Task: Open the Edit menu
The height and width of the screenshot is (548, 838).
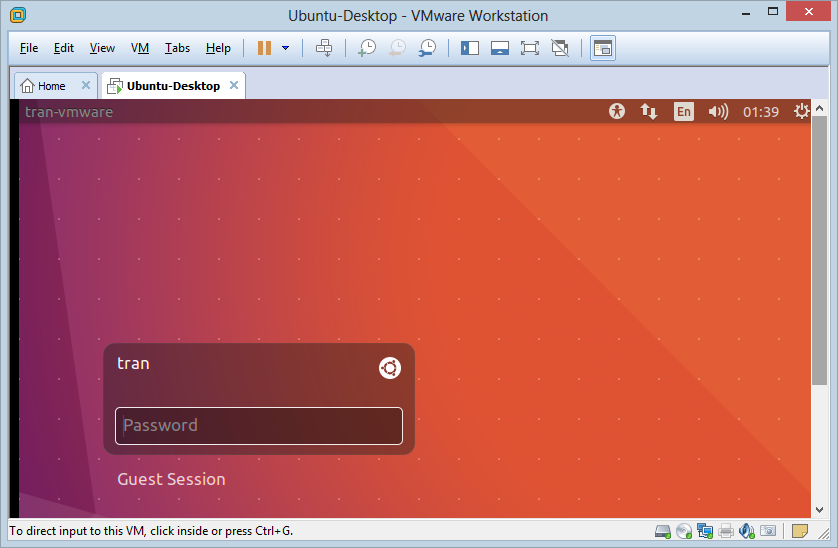Action: (64, 48)
